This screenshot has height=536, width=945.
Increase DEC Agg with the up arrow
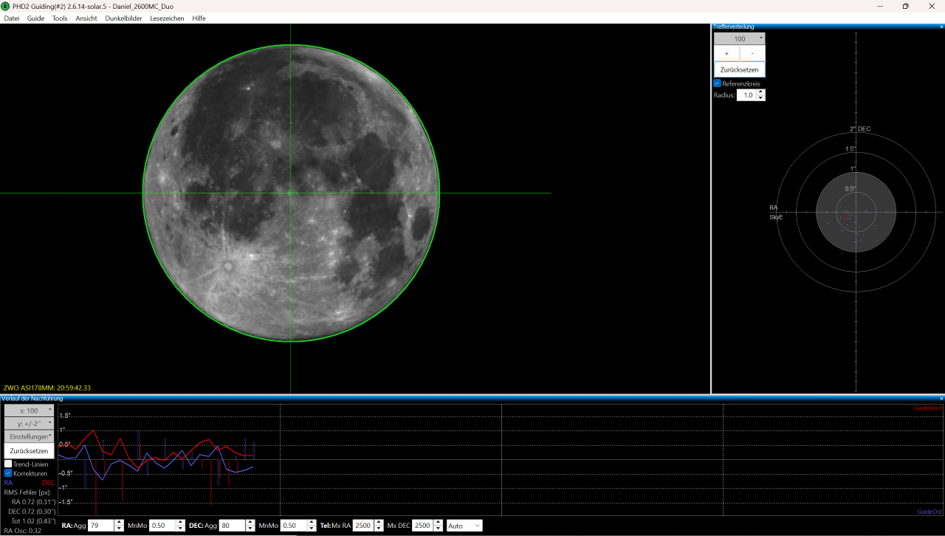pos(251,523)
